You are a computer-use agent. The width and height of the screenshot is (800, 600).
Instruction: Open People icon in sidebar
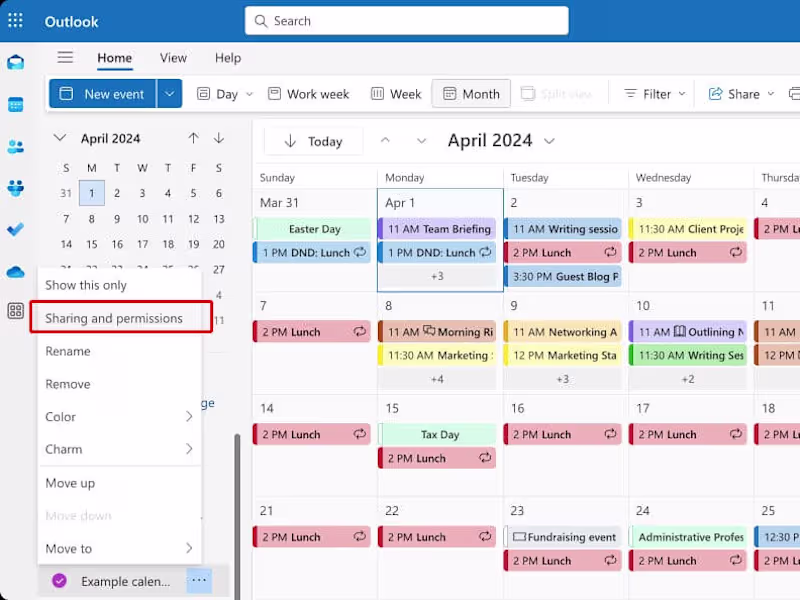(16, 147)
